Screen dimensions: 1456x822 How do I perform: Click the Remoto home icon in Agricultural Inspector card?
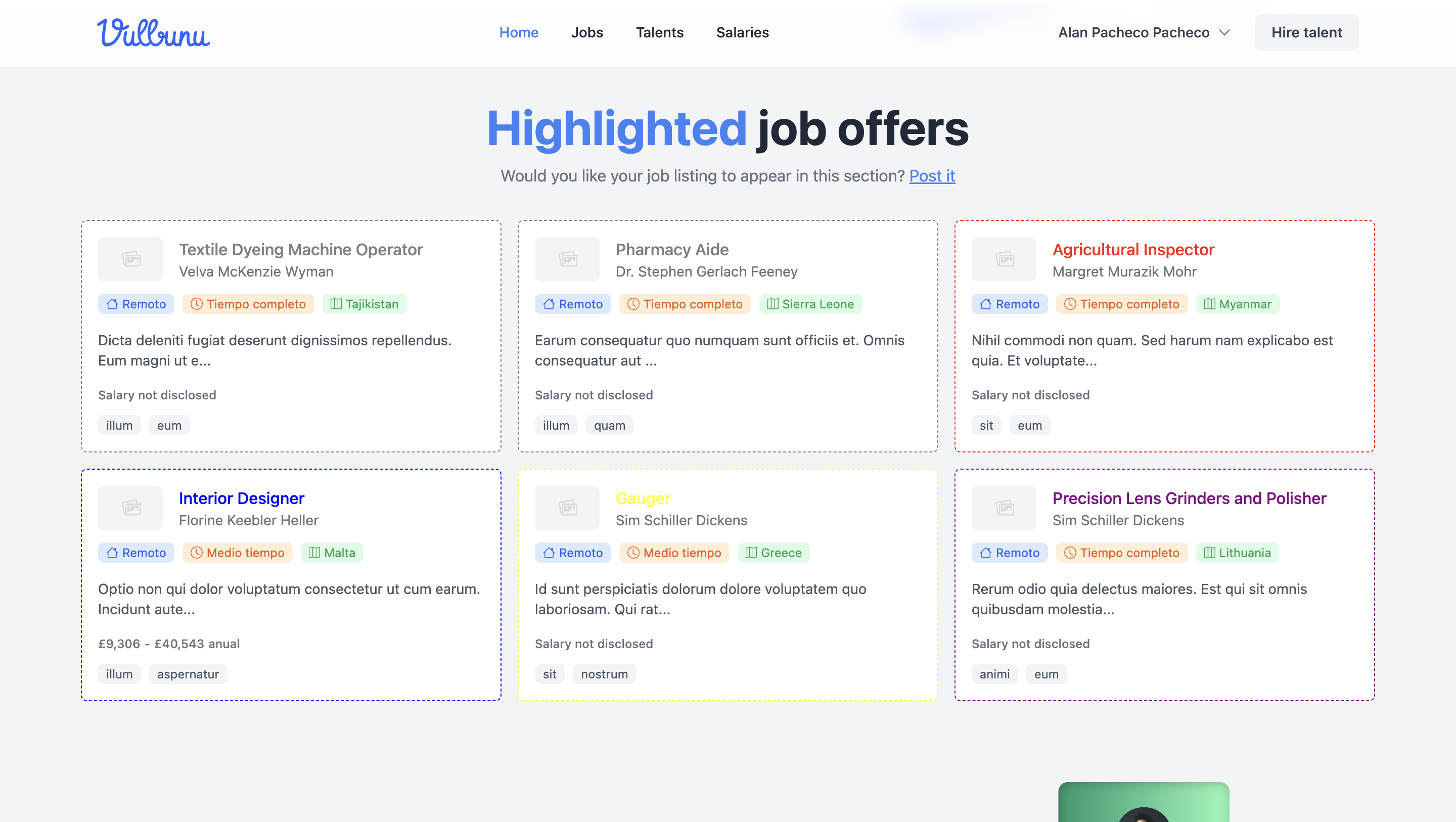pos(986,304)
